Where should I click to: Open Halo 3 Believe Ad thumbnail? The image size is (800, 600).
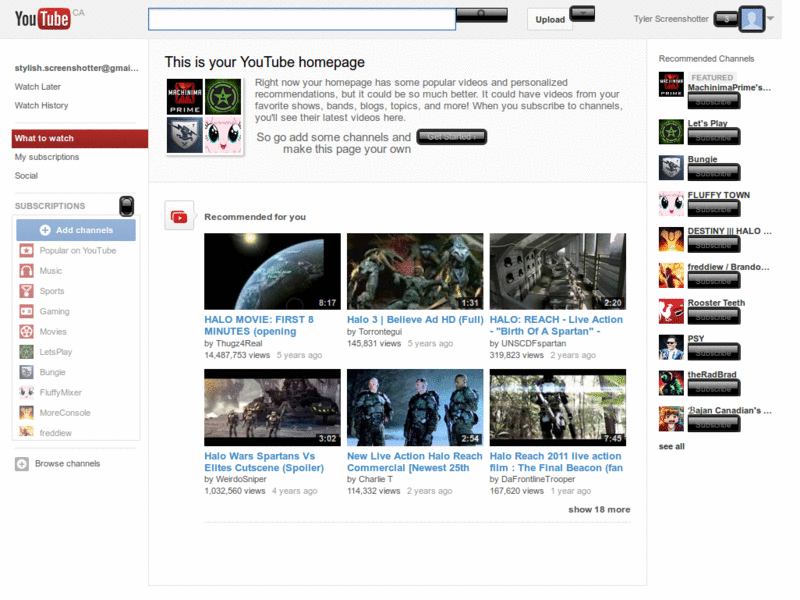[415, 271]
